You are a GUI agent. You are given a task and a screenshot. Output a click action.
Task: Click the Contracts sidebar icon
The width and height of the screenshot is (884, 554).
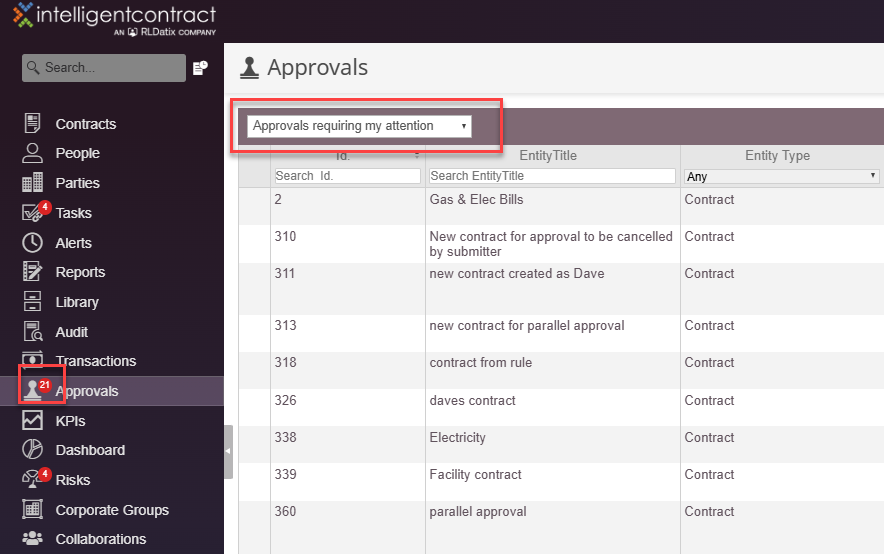click(32, 123)
